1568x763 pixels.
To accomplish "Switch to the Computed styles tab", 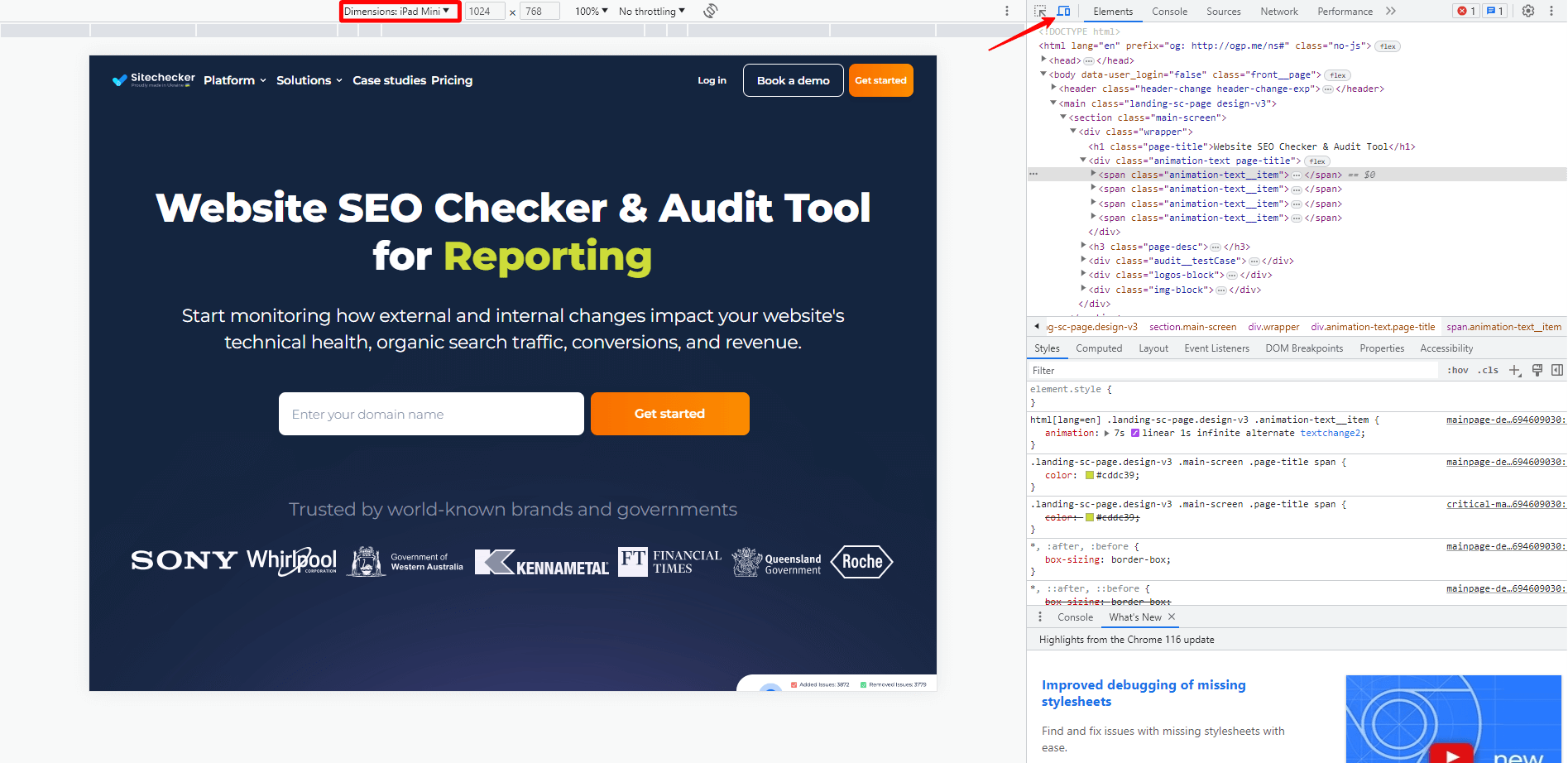I will 1099,348.
